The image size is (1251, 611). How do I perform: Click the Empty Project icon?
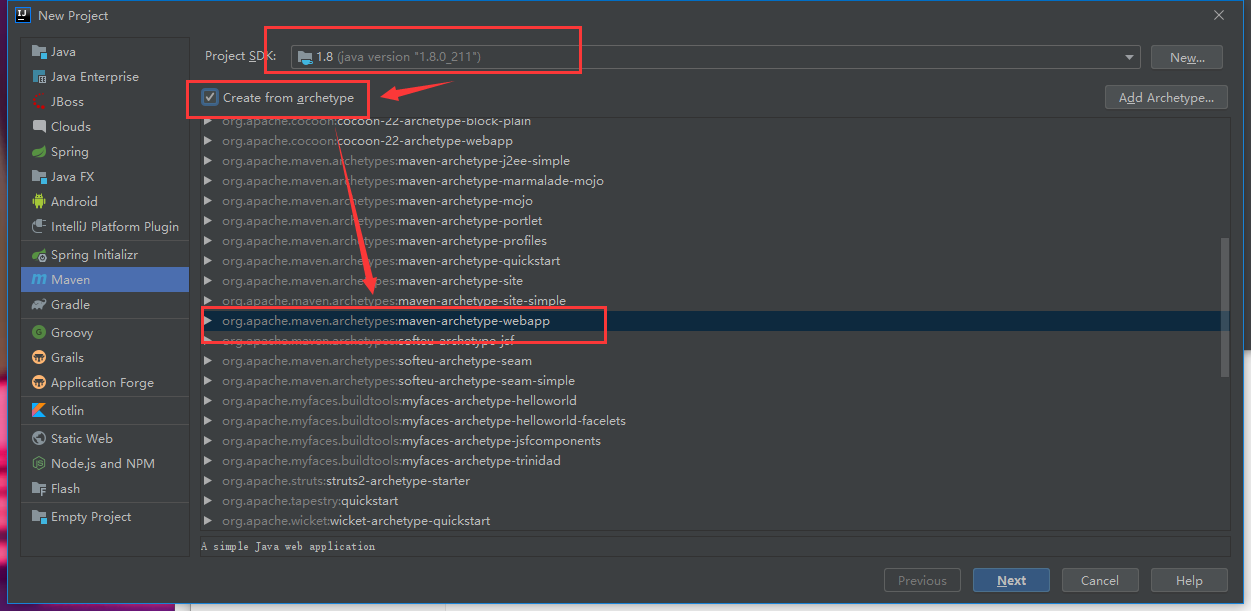[39, 517]
